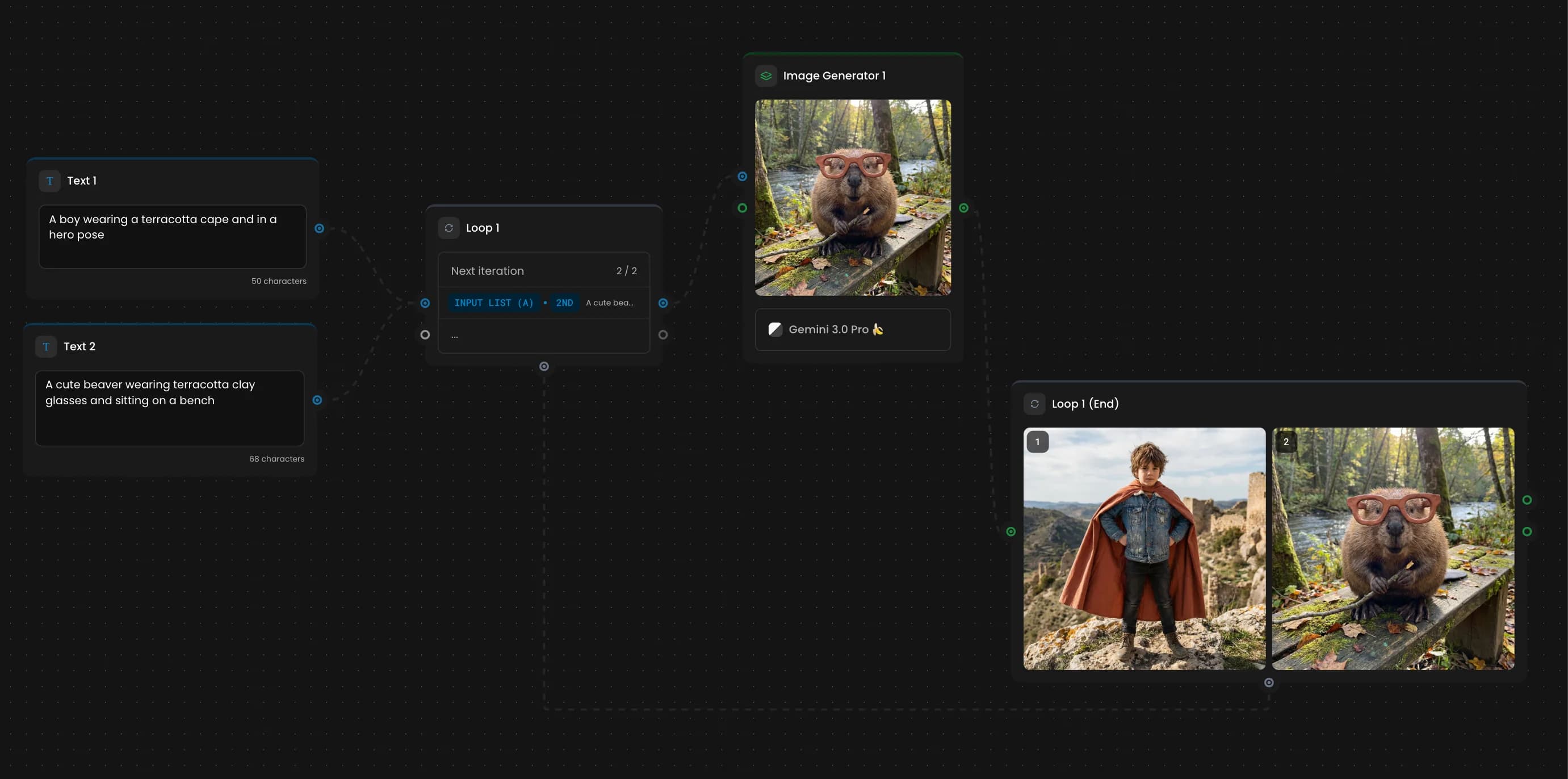This screenshot has height=779, width=1568.
Task: Select result thumbnail 1 with caped boy
Action: click(x=1144, y=548)
